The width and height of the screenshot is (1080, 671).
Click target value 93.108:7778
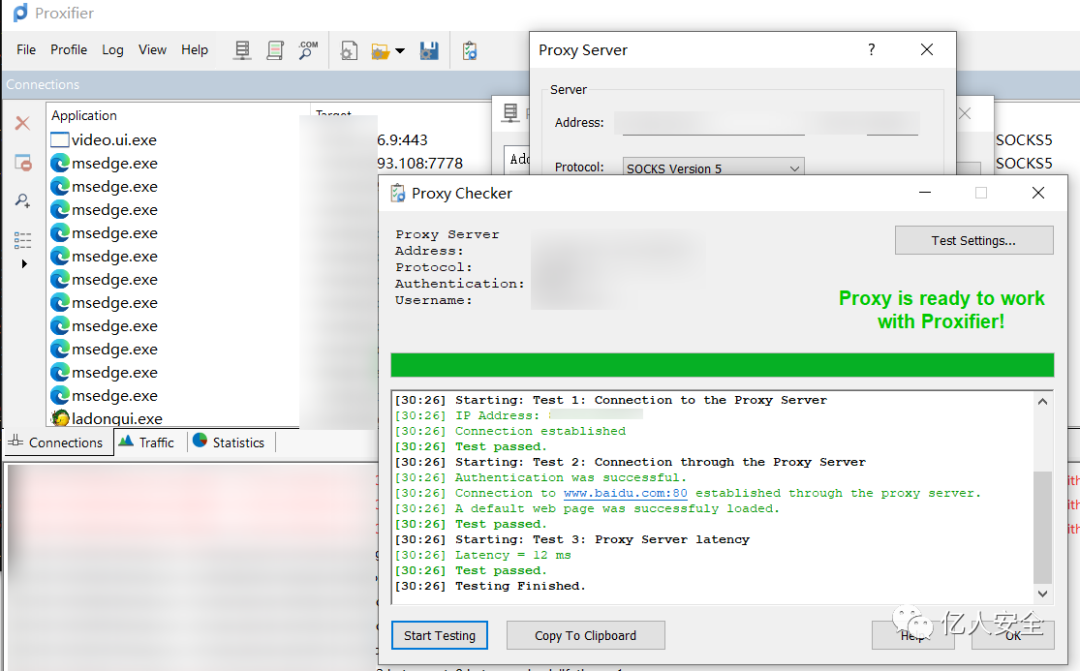[419, 163]
